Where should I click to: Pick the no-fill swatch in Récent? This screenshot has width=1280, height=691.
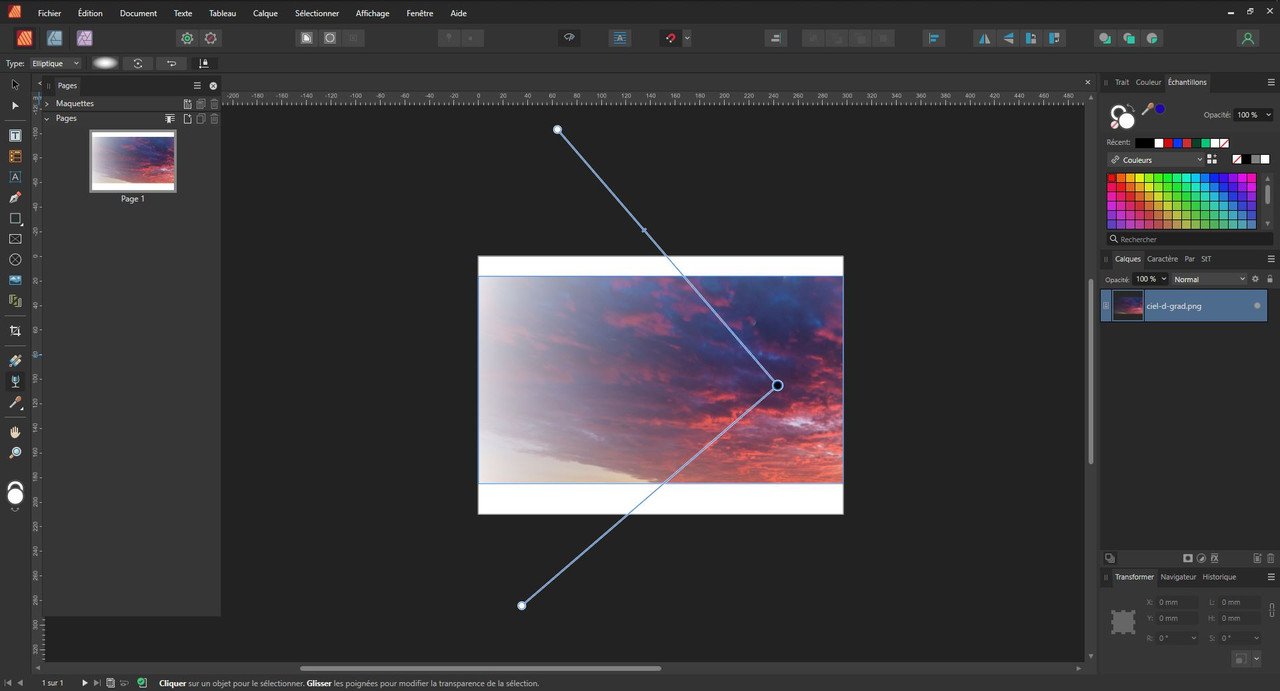click(1224, 143)
